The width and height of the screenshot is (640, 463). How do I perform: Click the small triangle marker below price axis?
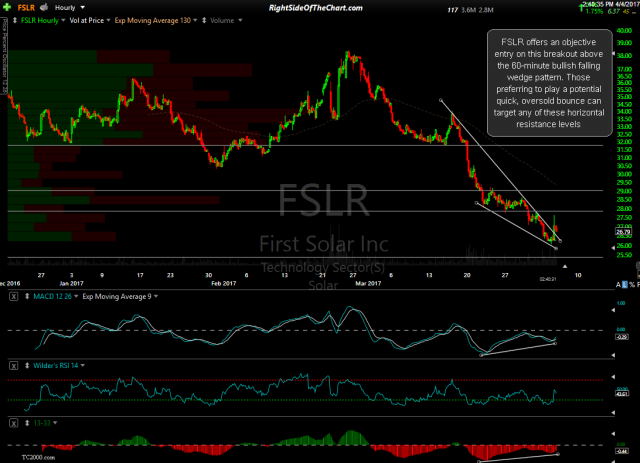point(564,267)
